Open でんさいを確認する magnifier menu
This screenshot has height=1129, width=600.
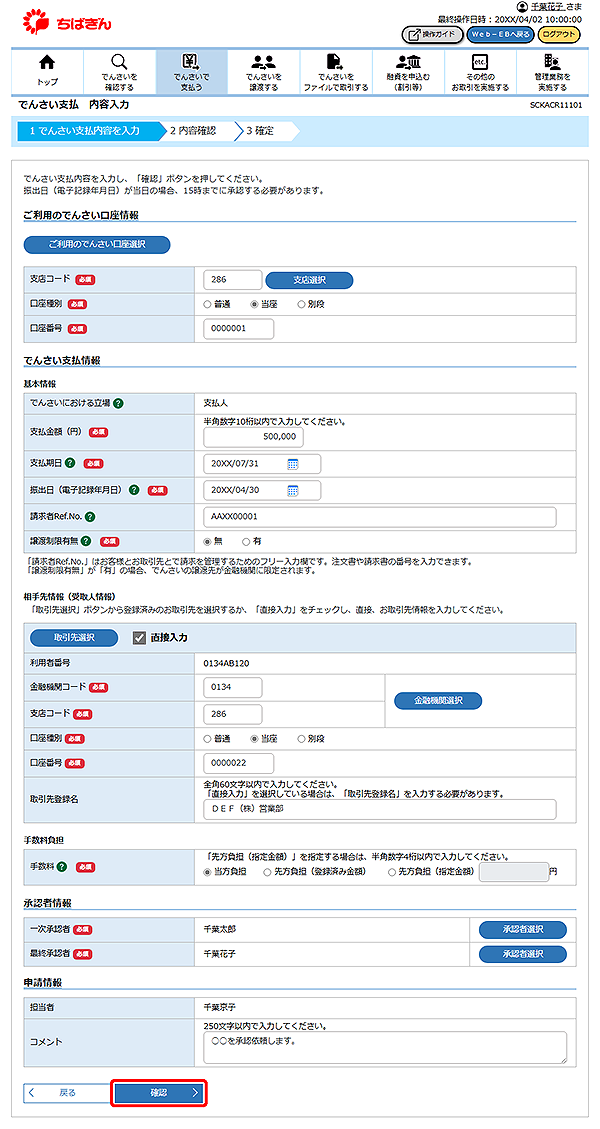tap(119, 71)
